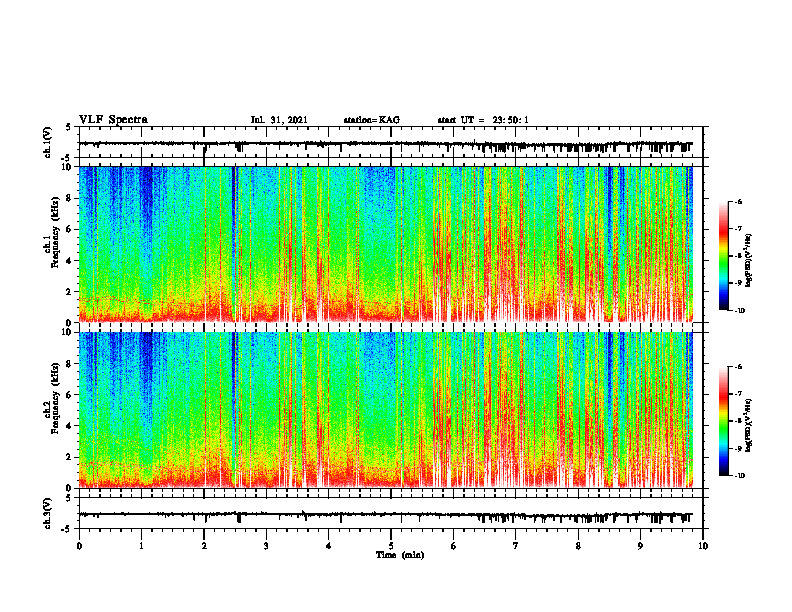Screen dimensions: 792x612
Task: Click time axis tick label "3"
Action: tap(266, 546)
